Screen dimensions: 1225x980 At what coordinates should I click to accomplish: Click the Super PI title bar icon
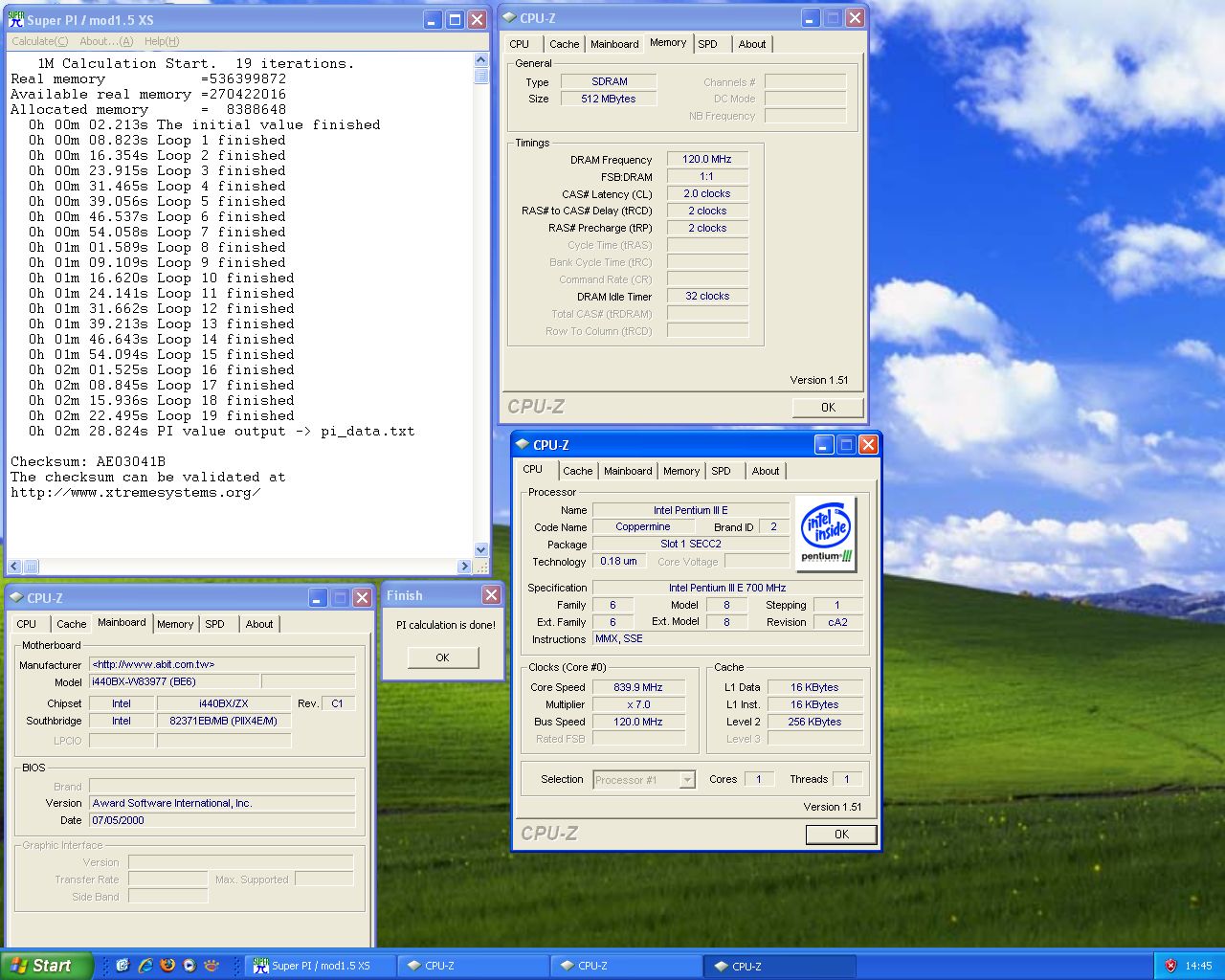16,19
